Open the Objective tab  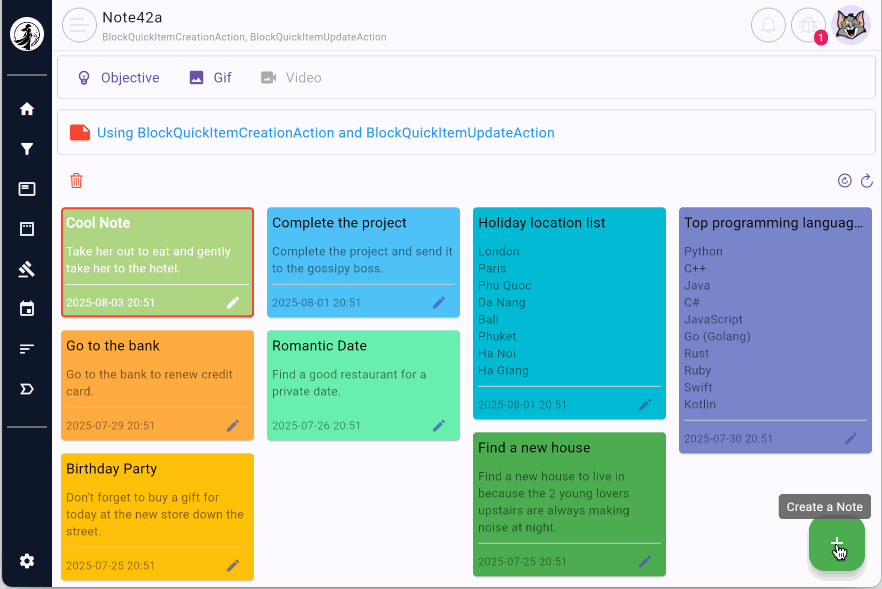(119, 78)
